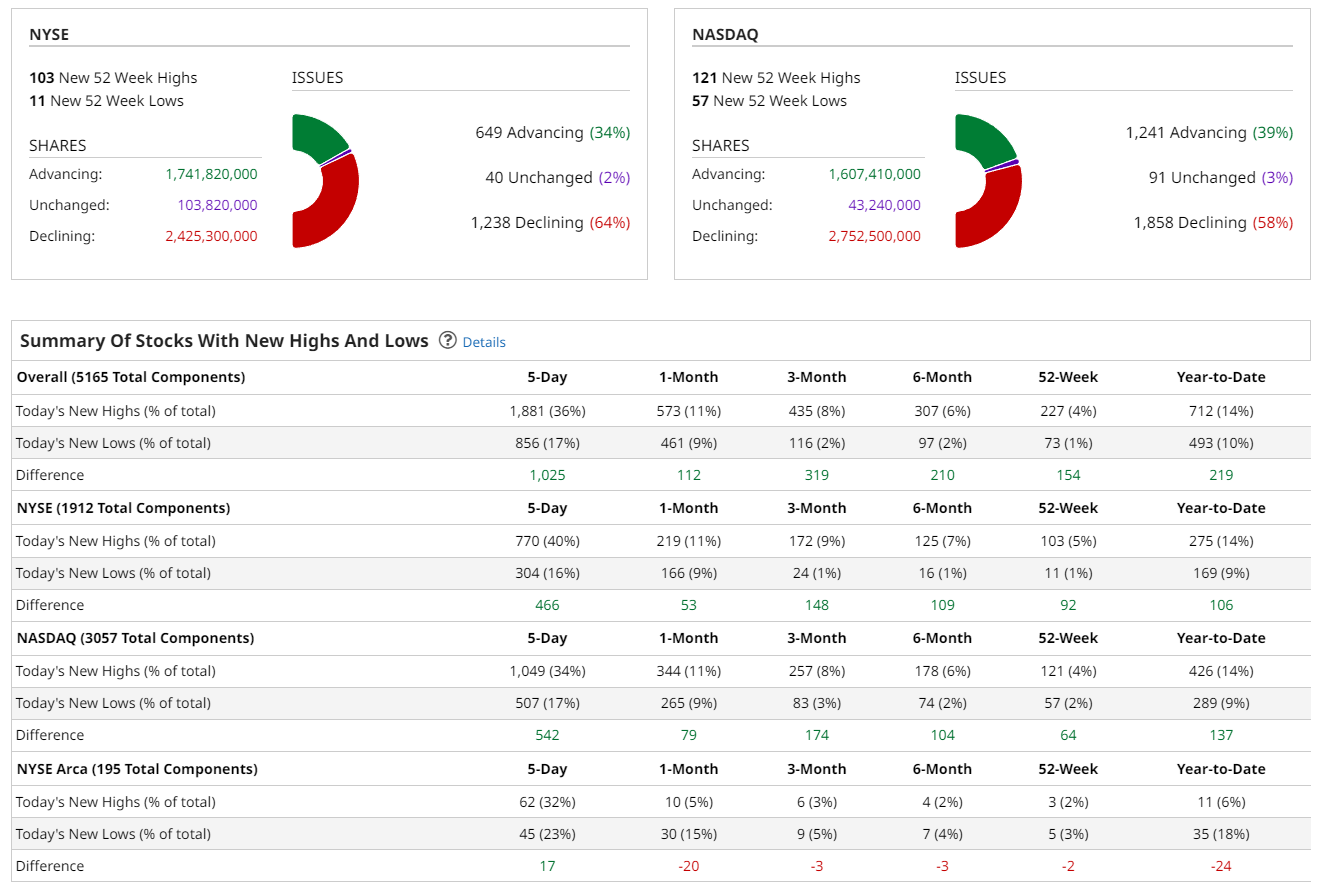Click NYSE 5-Day new highs '770 (40%)'
Screen dimensions: 1319x895
coord(547,541)
